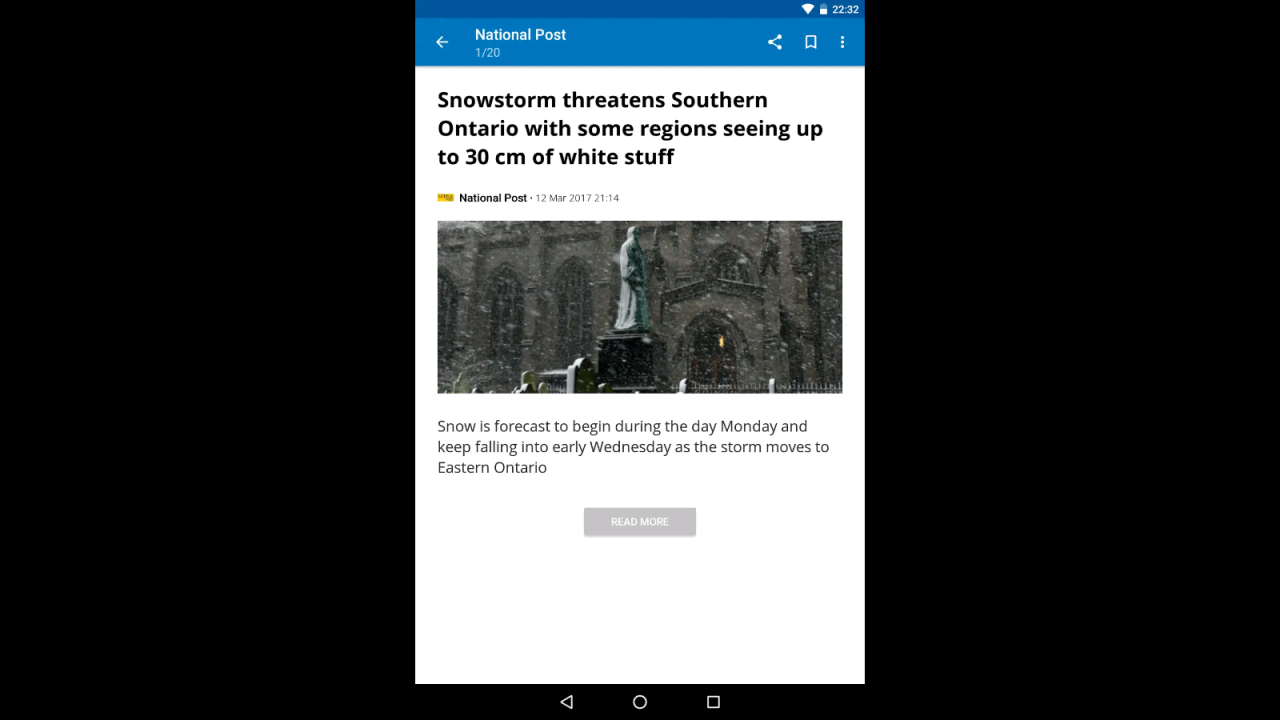Image resolution: width=1280 pixels, height=720 pixels.
Task: Tap the back arrow in the header
Action: 442,42
